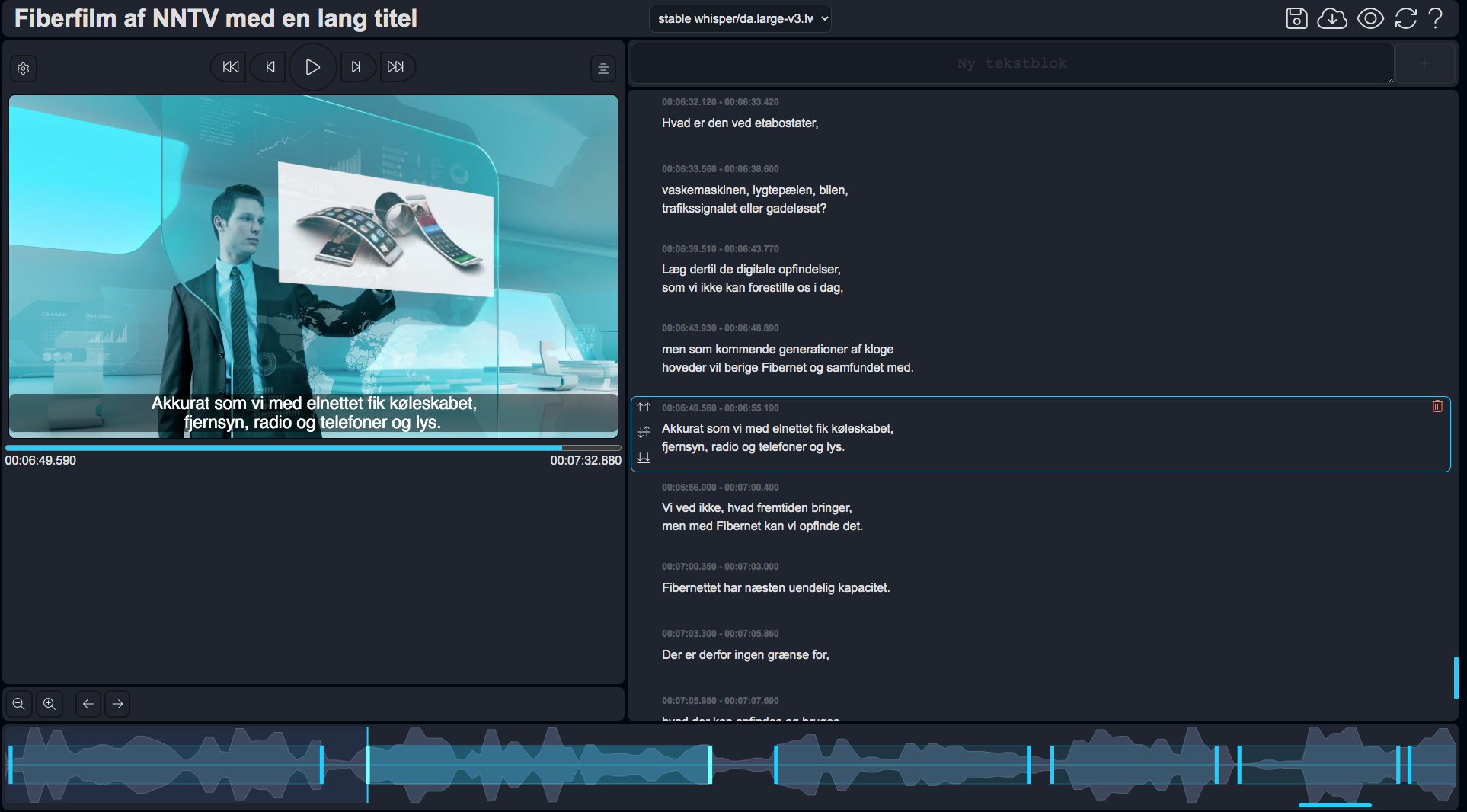Screen dimensions: 1467x812
Task: Jump to the last subtitle with fast-forward icon
Action: (395, 67)
